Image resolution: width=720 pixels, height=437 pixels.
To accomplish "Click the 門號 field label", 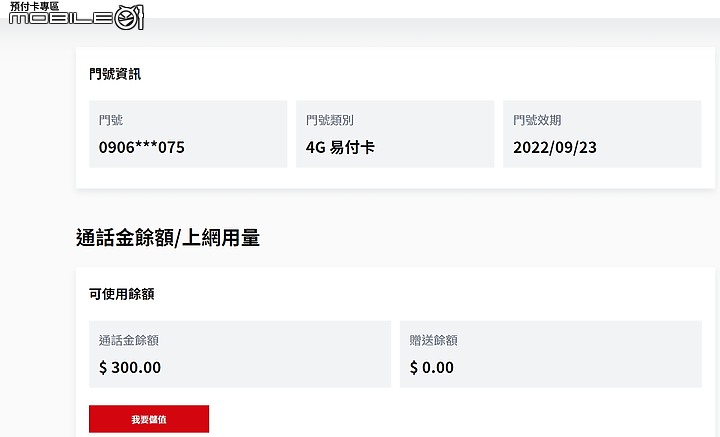I will click(111, 121).
